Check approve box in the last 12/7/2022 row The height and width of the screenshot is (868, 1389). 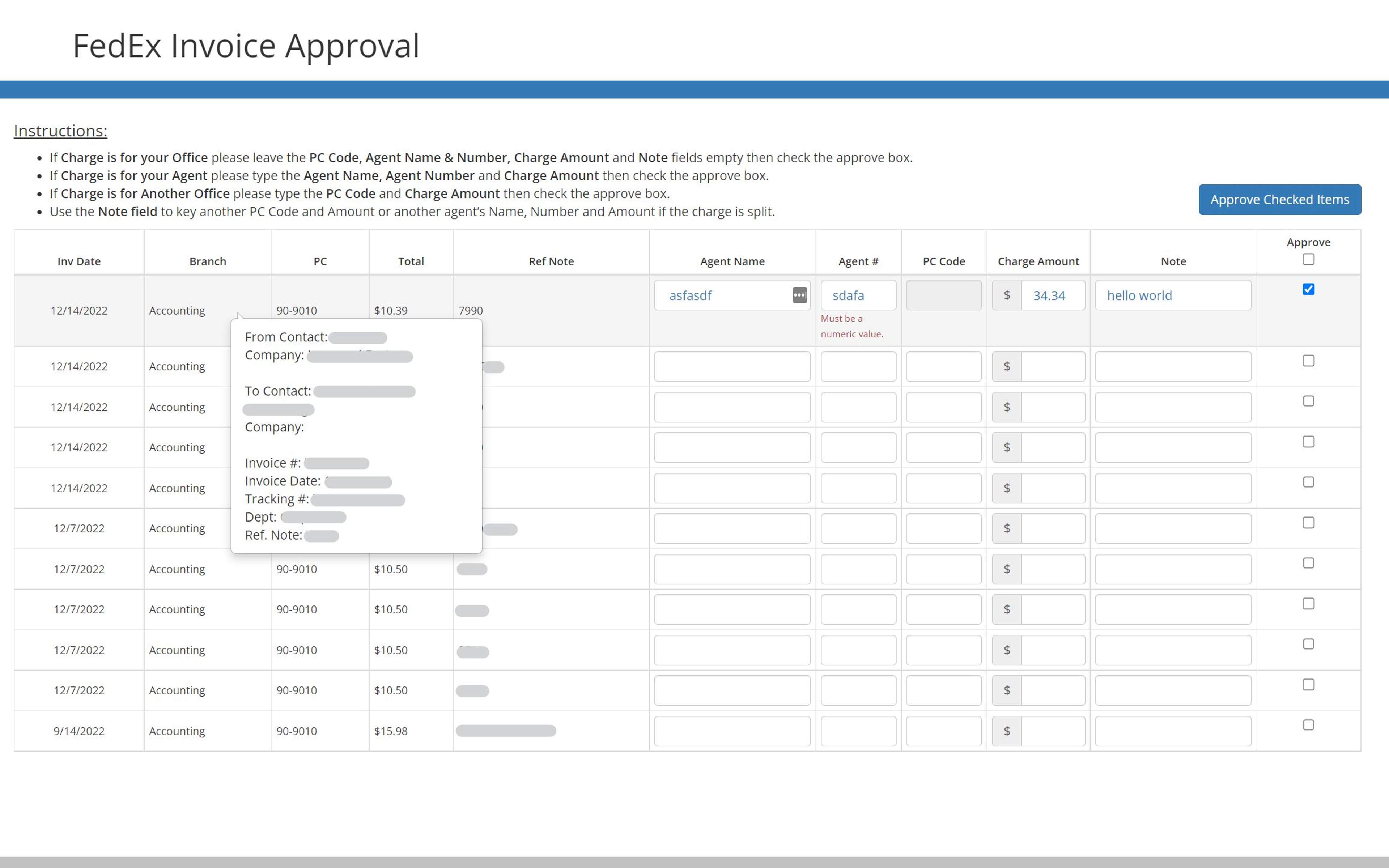1308,684
